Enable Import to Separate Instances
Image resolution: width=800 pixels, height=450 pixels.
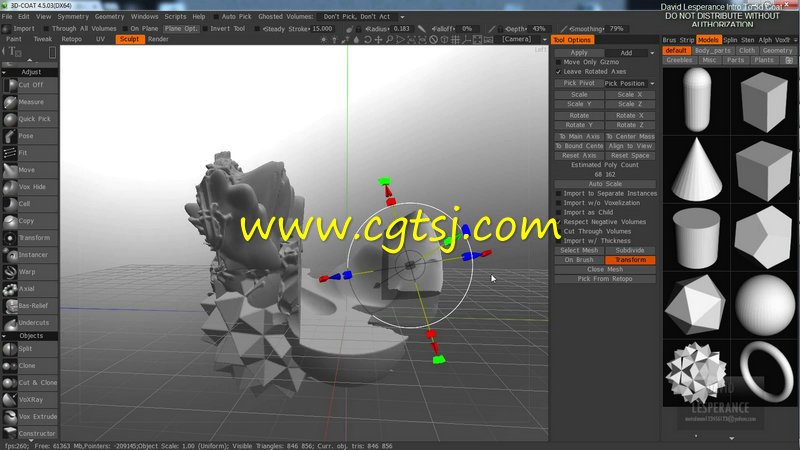[558, 194]
